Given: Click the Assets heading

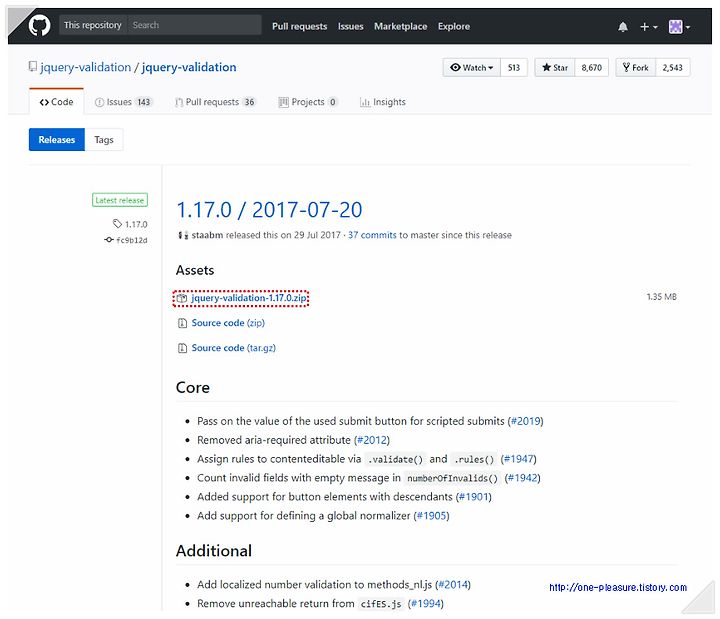Looking at the screenshot, I should tap(195, 270).
